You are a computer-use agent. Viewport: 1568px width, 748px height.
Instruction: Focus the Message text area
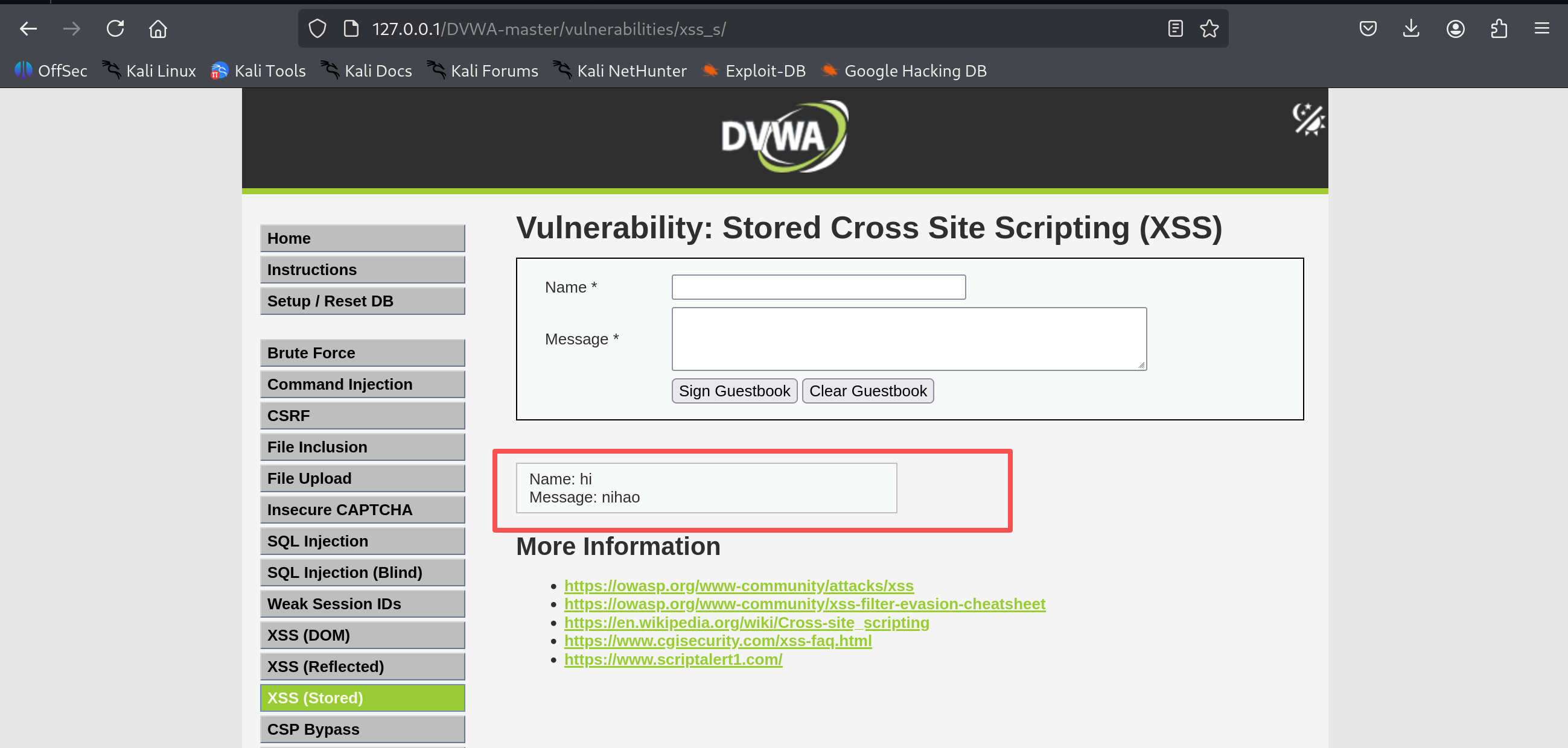click(908, 339)
